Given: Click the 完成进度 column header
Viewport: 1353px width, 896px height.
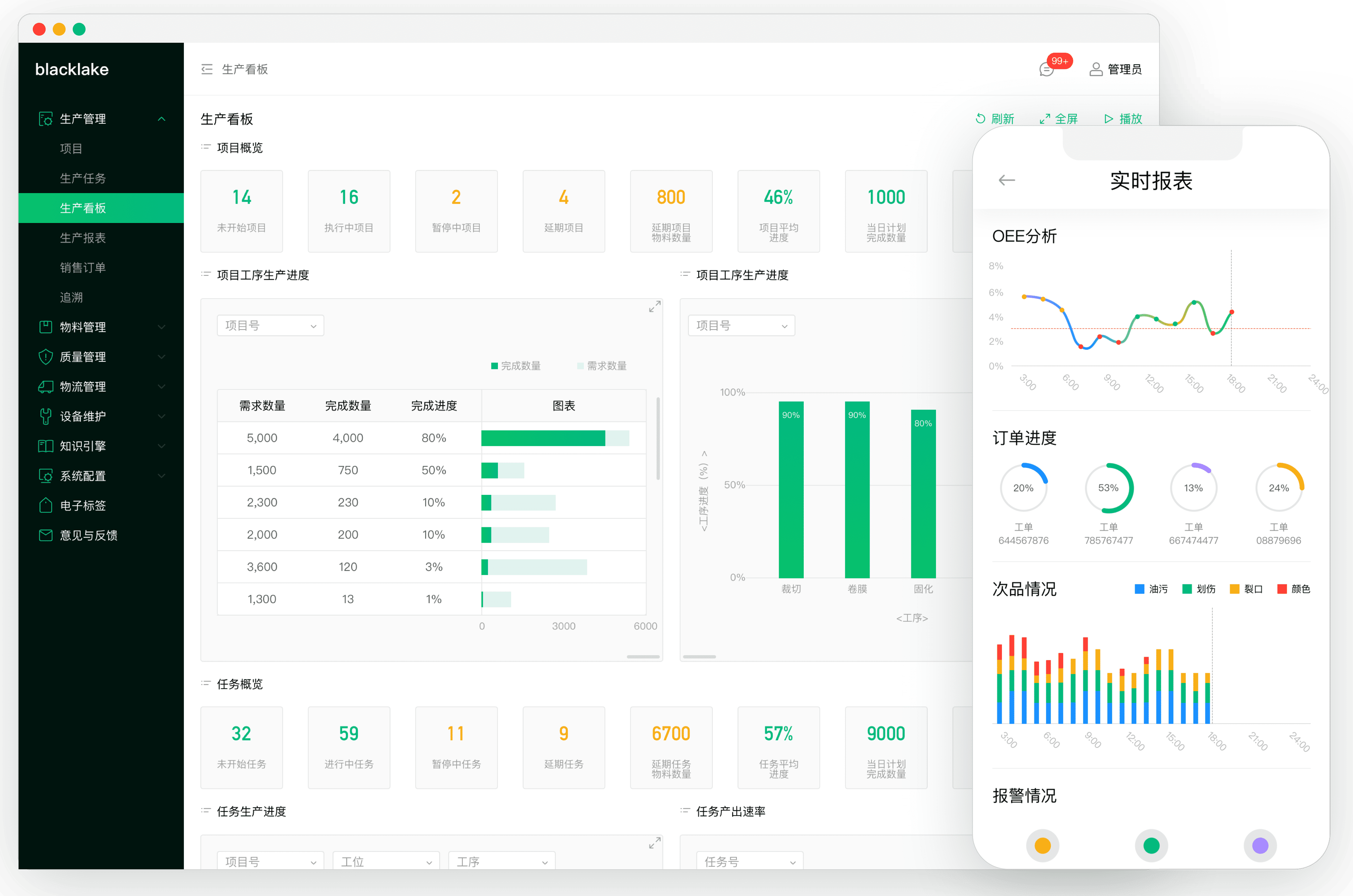Looking at the screenshot, I should click(434, 406).
